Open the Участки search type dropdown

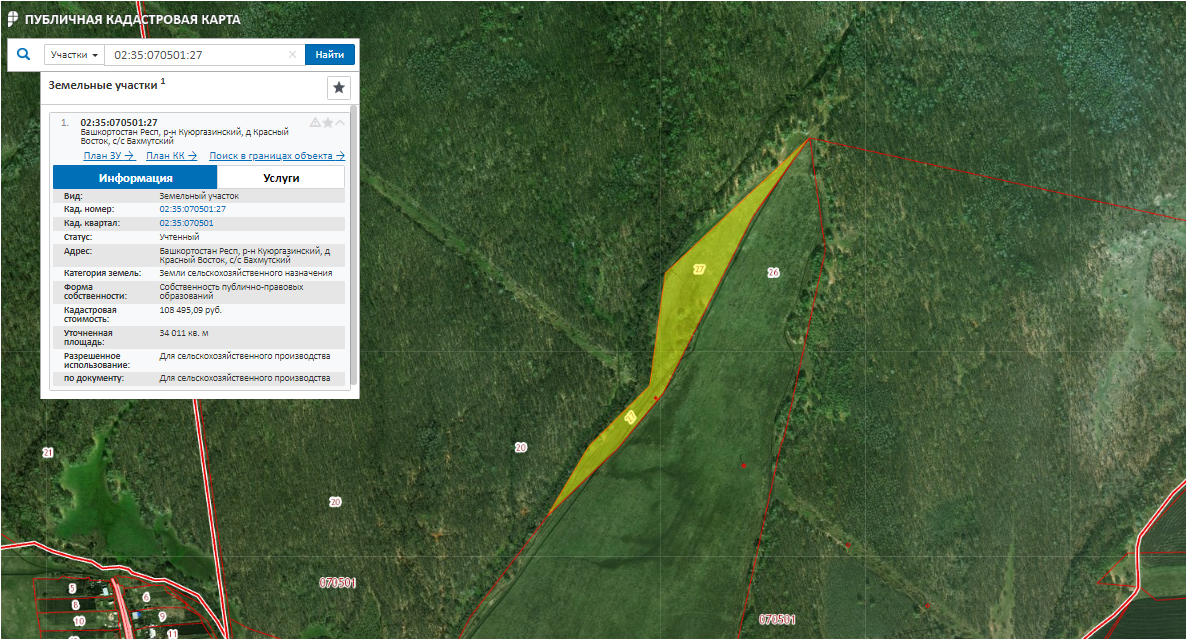(x=74, y=55)
